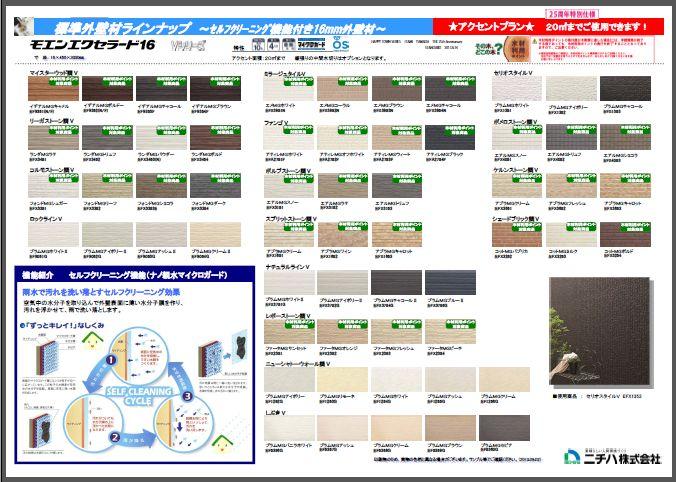Click the round wood-grain point badge
This screenshot has width=676, height=482.
click(x=519, y=47)
